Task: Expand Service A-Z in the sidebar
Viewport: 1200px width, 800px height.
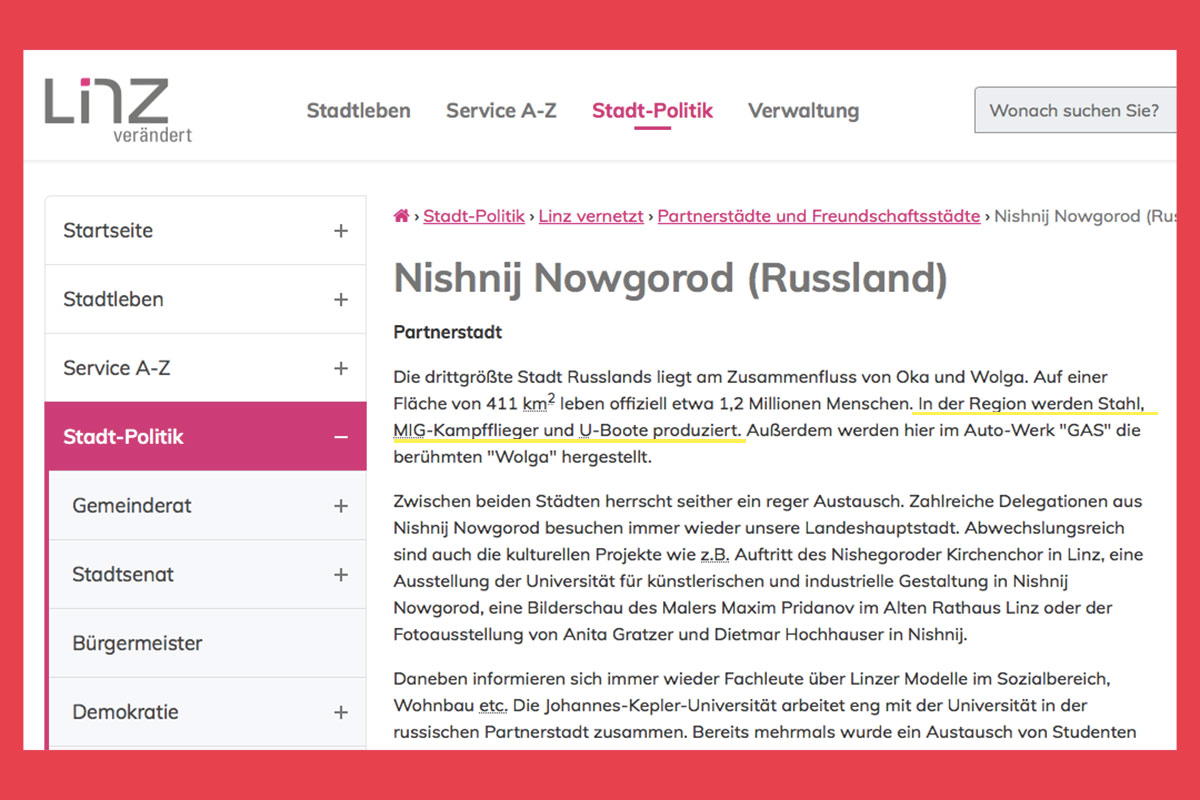Action: point(341,369)
